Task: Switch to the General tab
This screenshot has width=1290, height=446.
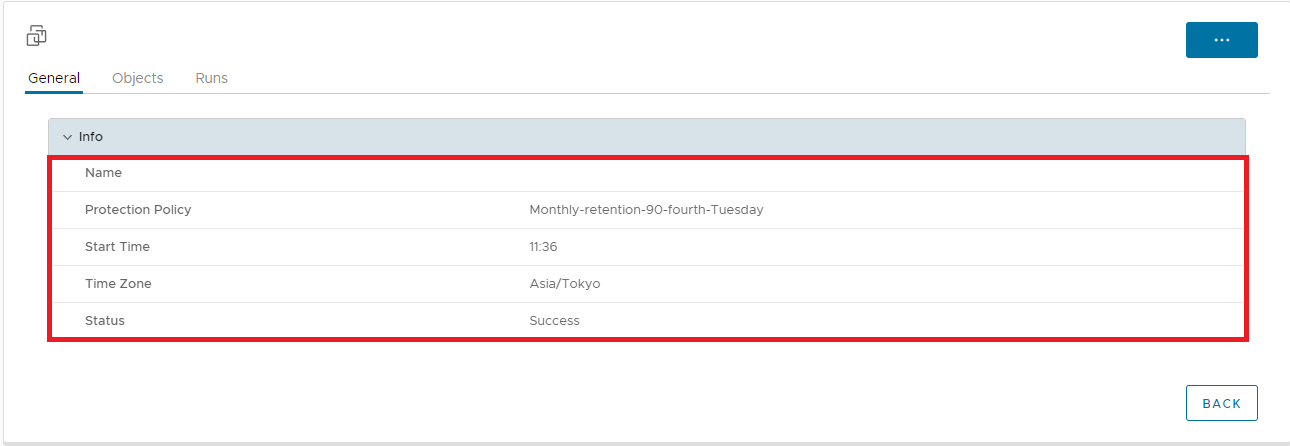Action: click(54, 78)
